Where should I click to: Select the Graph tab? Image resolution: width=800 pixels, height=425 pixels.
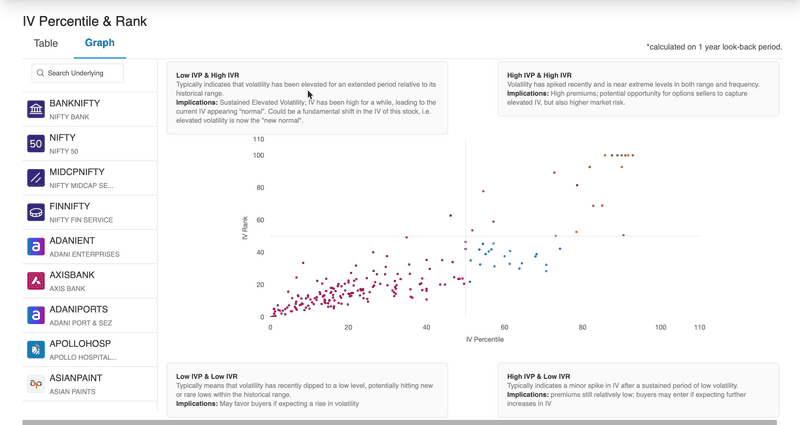tap(99, 43)
